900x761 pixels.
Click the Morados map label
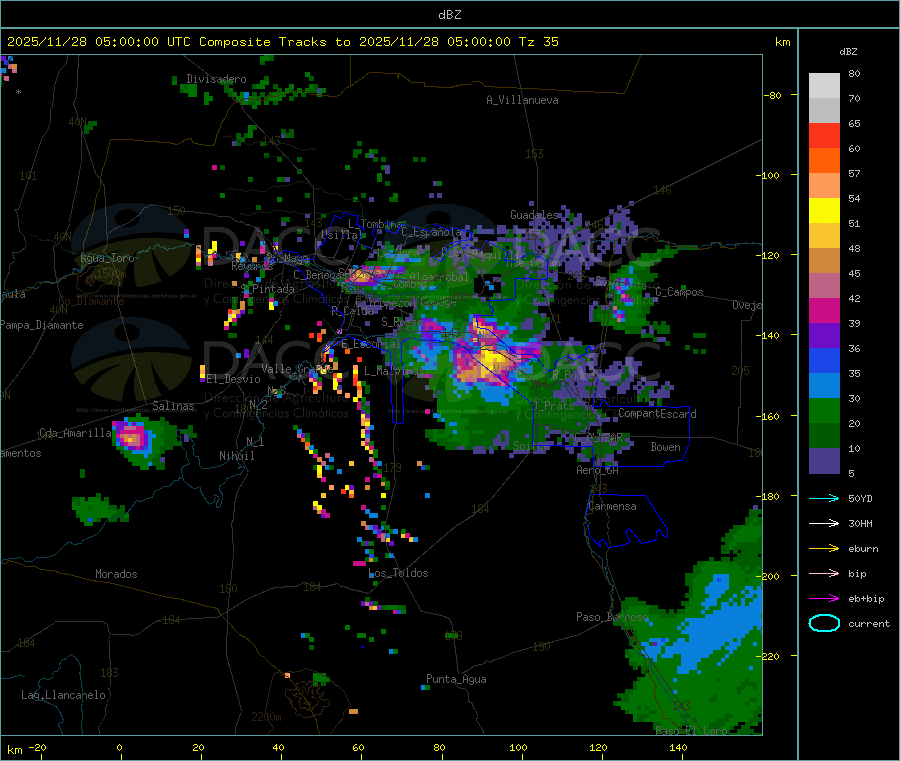[x=116, y=574]
